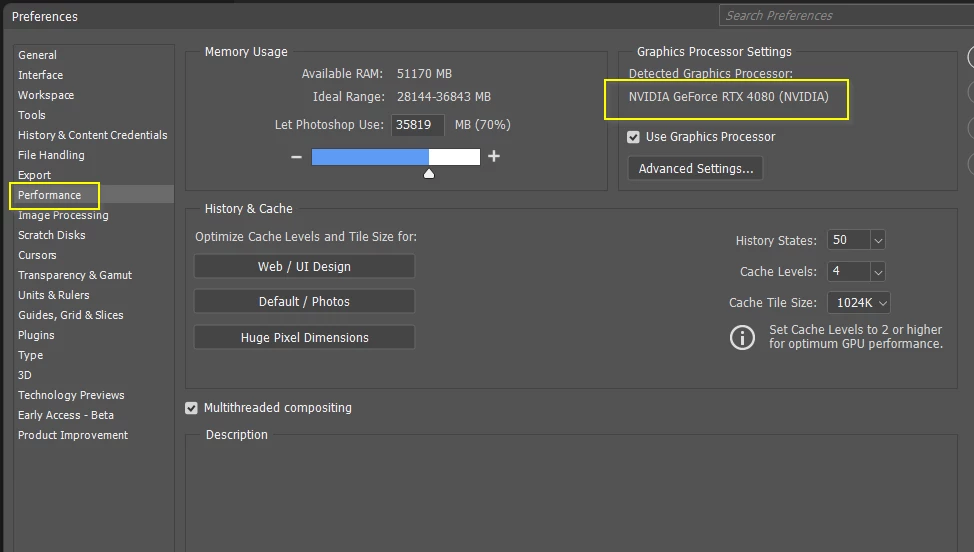Click the Ideal Range 28144-36843 MB value
This screenshot has width=974, height=552.
pyautogui.click(x=444, y=97)
